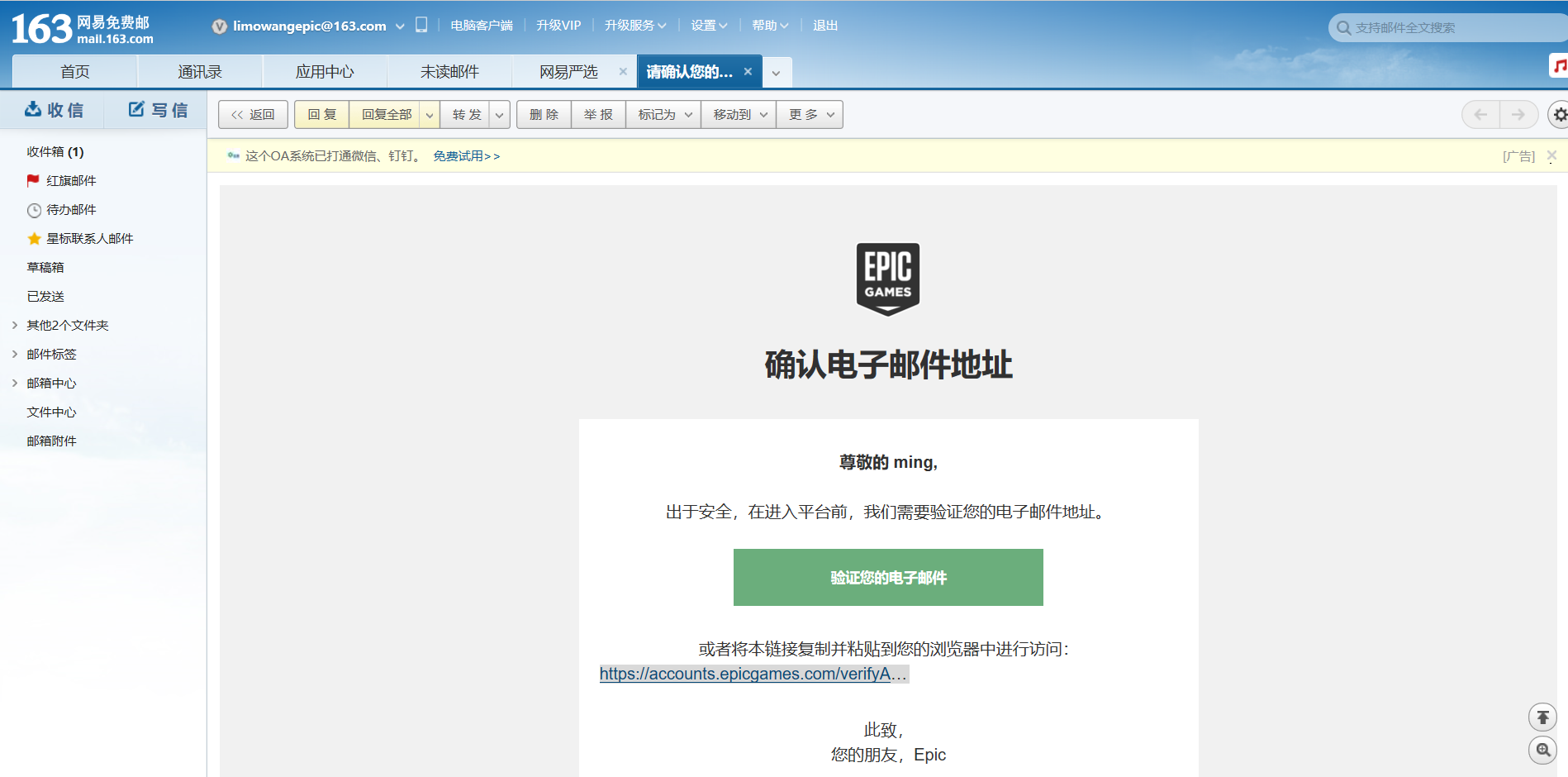The height and width of the screenshot is (777, 1568).
Task: Close the ad banner with X icon
Action: click(x=1551, y=155)
